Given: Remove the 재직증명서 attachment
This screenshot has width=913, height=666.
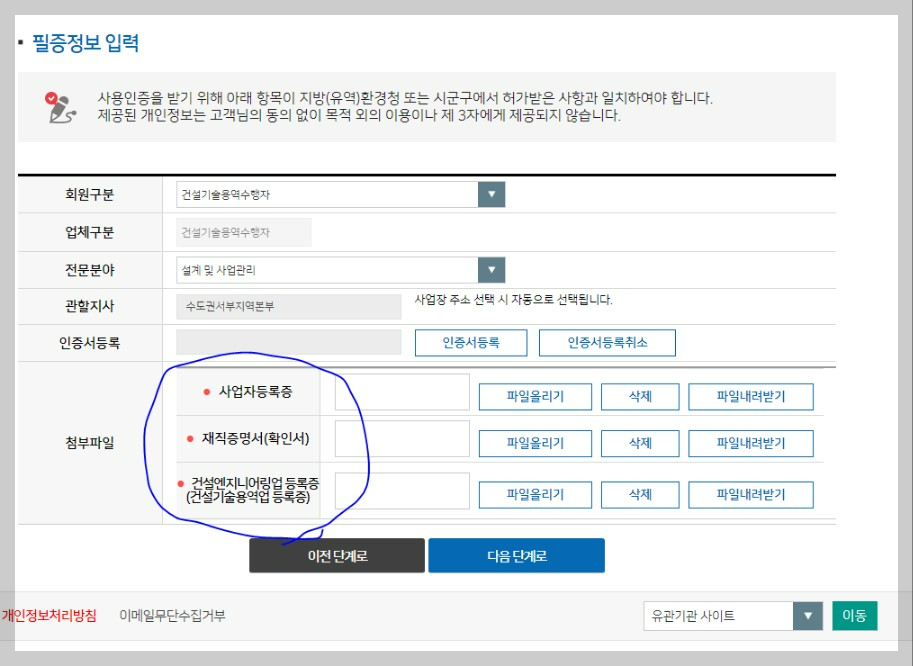Looking at the screenshot, I should coord(639,443).
